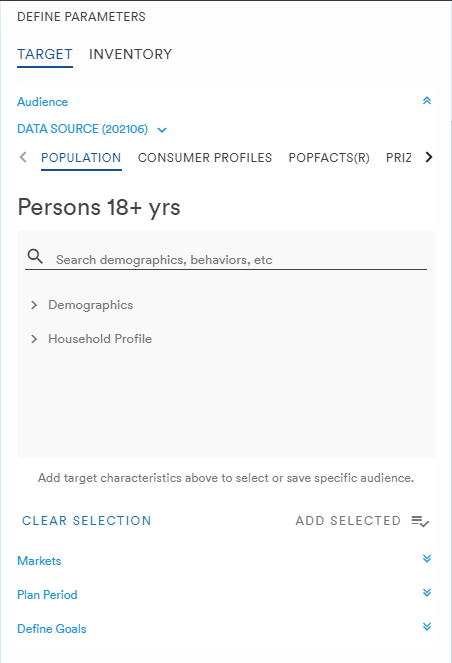Click the add selected checklist icon
Viewport: 452px width, 663px height.
(420, 521)
